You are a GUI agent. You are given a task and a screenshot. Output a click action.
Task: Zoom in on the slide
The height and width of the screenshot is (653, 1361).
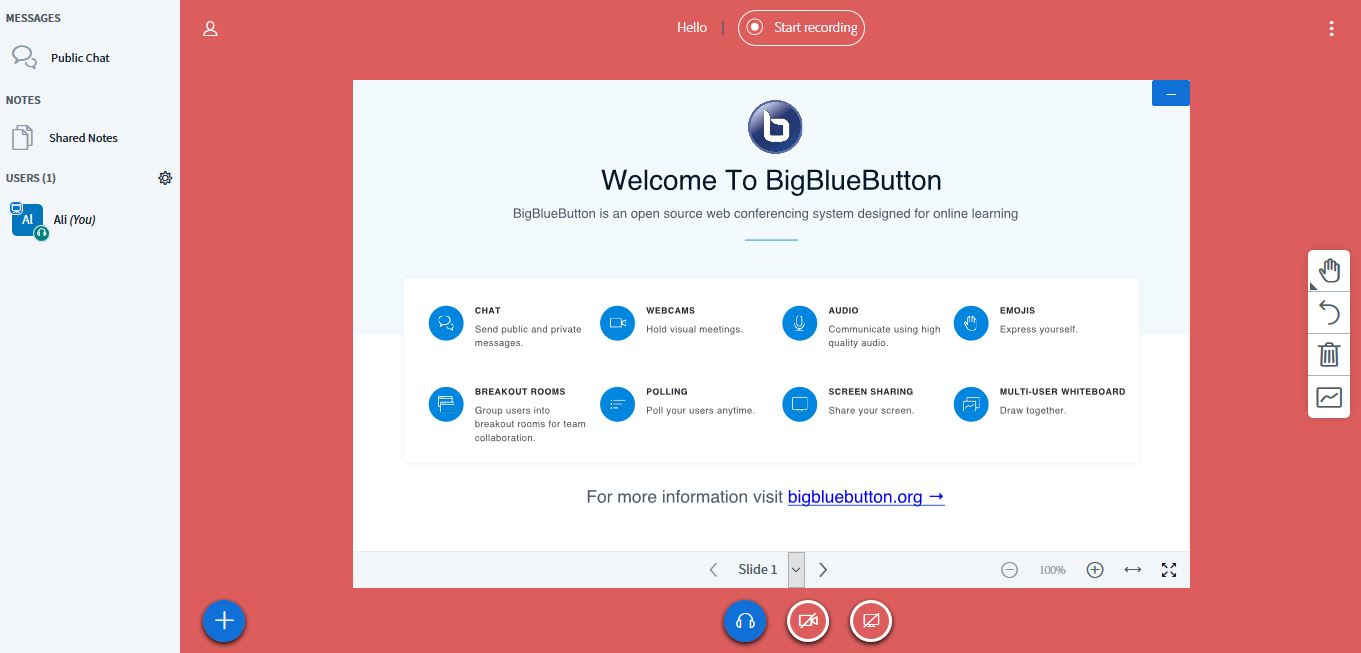point(1094,569)
